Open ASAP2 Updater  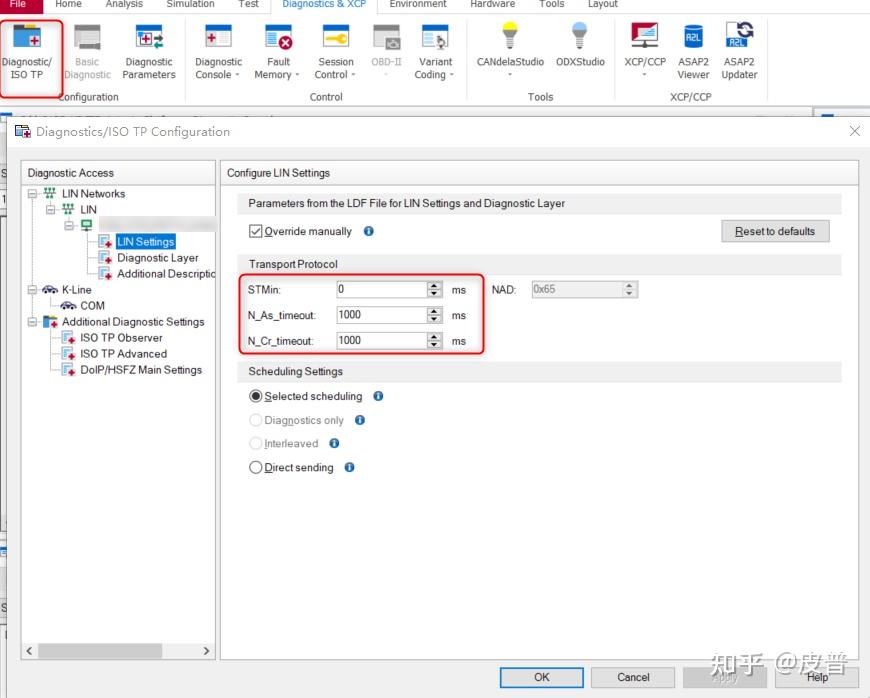(739, 53)
